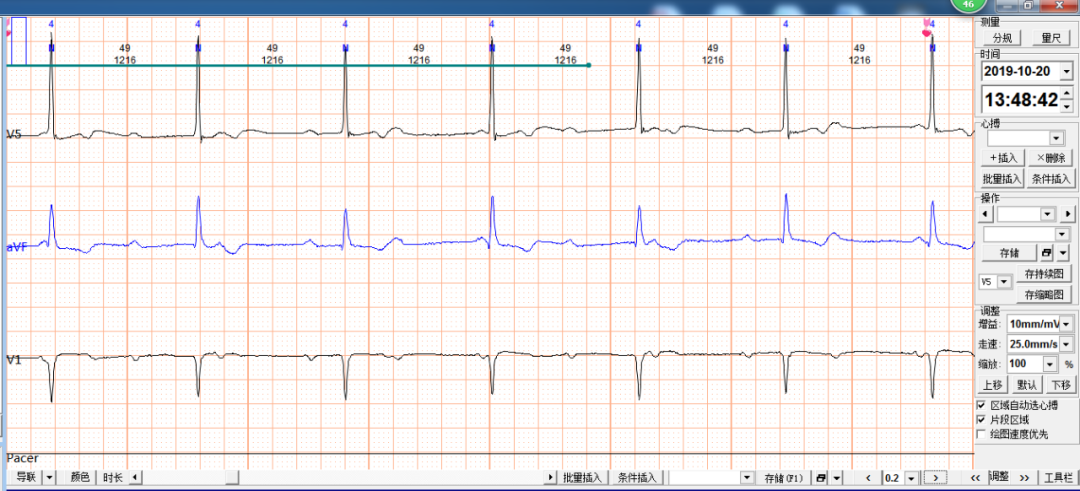
Task: Click the first beat N marker in V5
Action: coord(51,48)
